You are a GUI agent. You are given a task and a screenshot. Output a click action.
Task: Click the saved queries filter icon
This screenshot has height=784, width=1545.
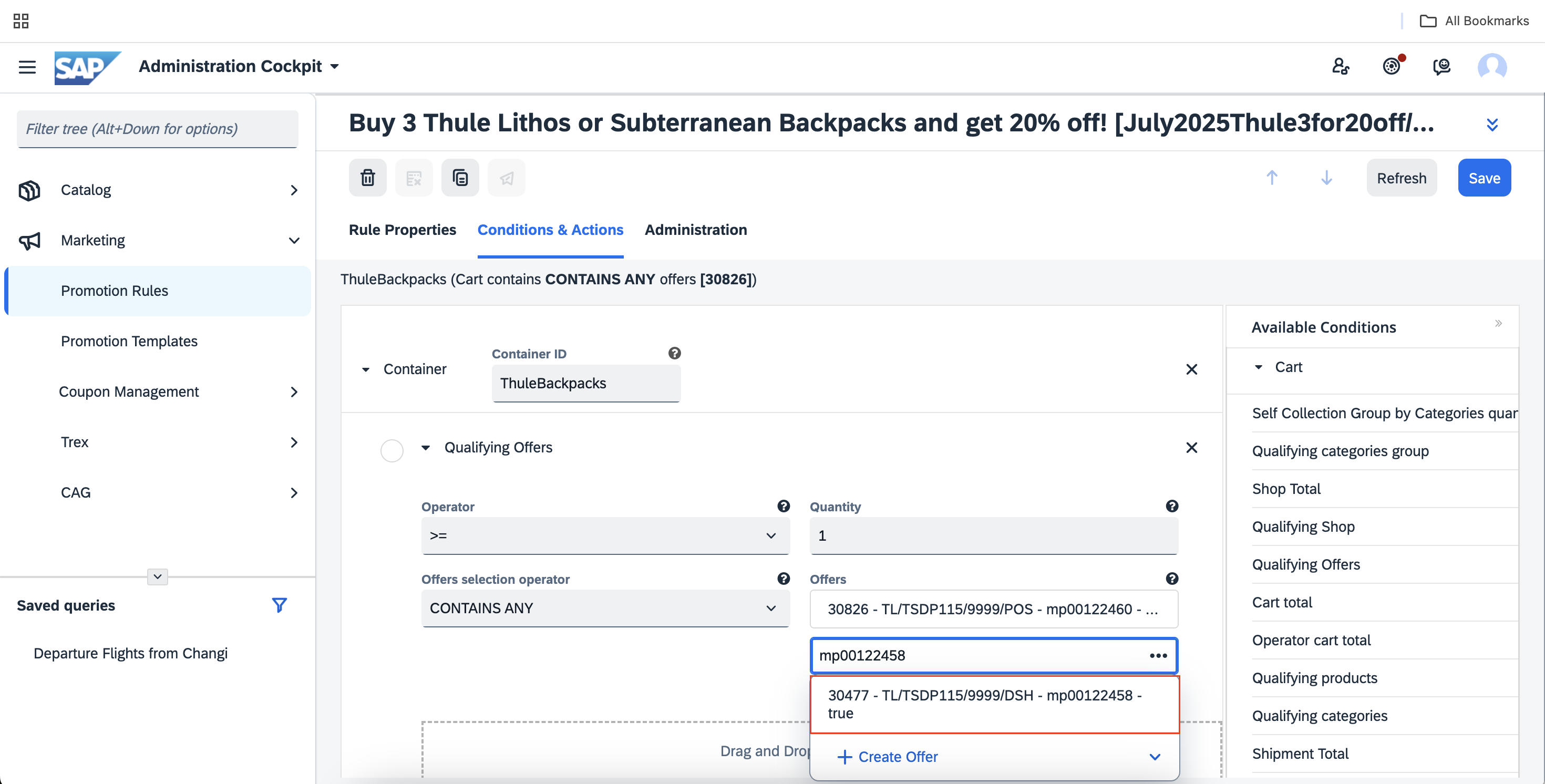(x=279, y=605)
